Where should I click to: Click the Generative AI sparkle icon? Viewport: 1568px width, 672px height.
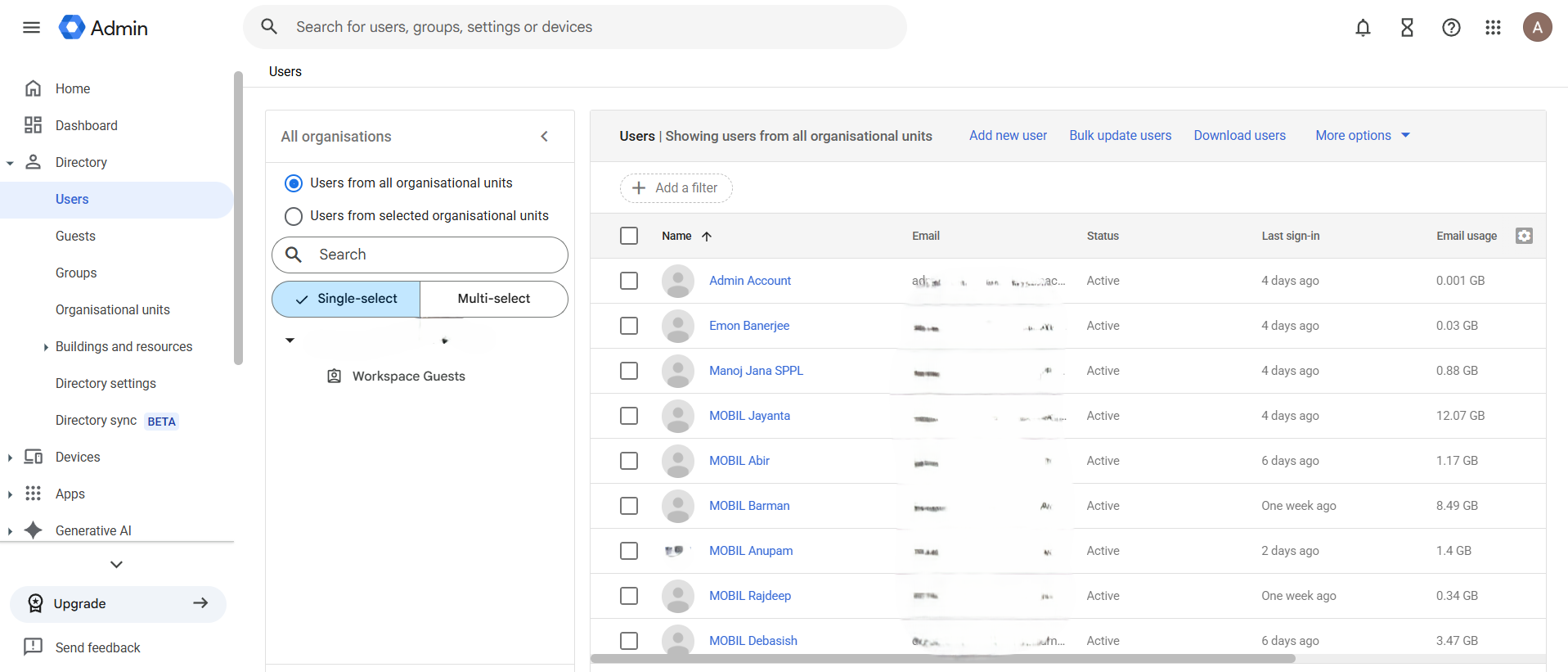pyautogui.click(x=33, y=530)
